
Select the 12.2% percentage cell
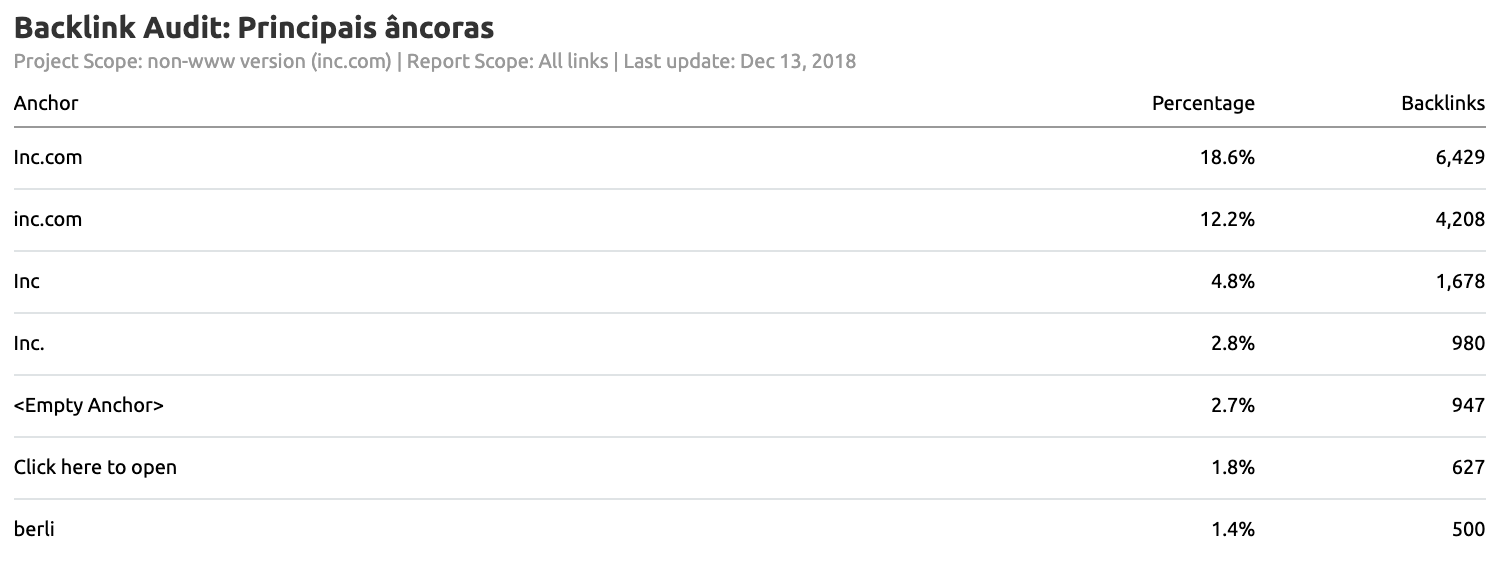click(1227, 219)
